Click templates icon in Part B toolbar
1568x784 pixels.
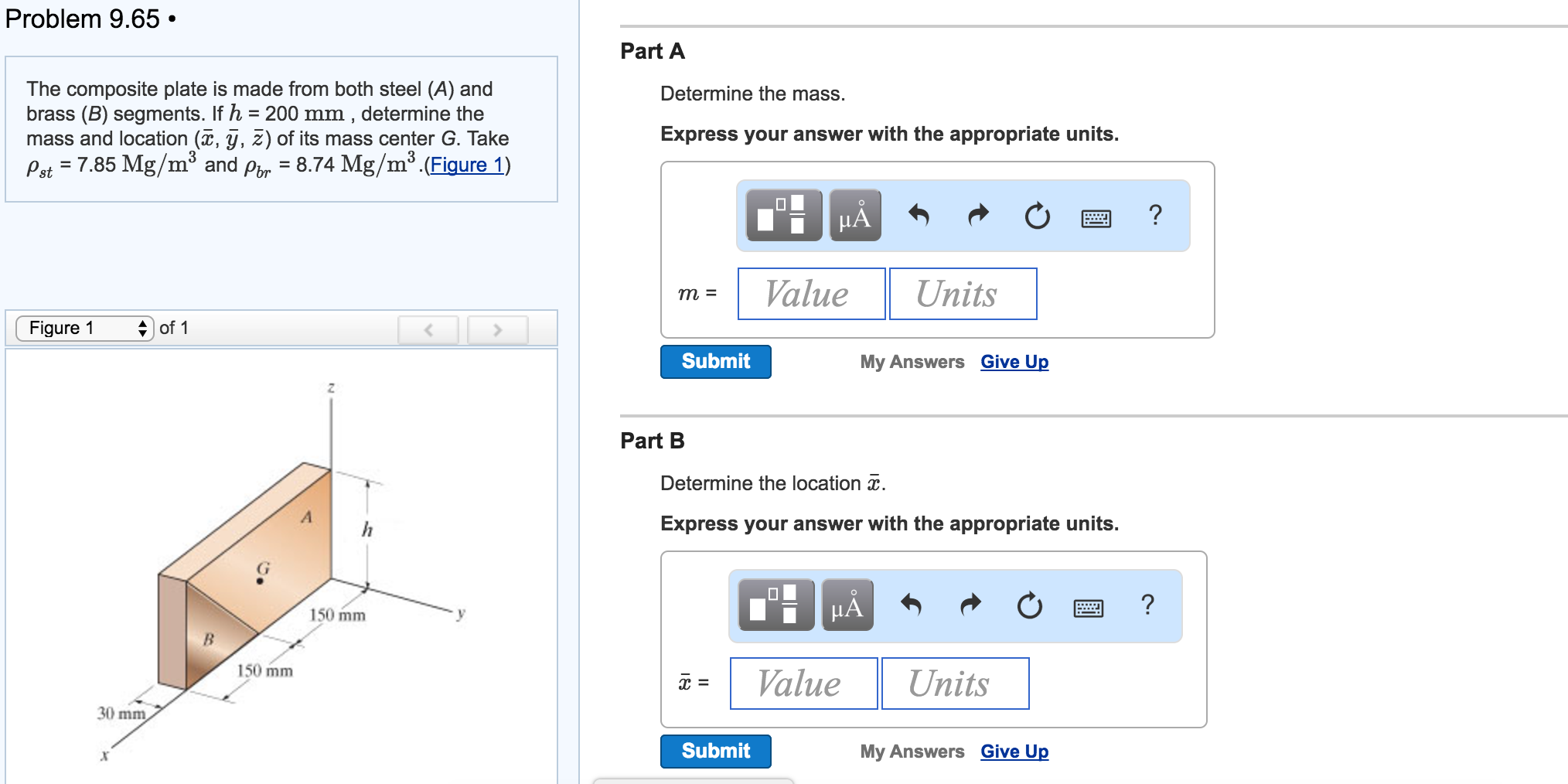(x=775, y=605)
